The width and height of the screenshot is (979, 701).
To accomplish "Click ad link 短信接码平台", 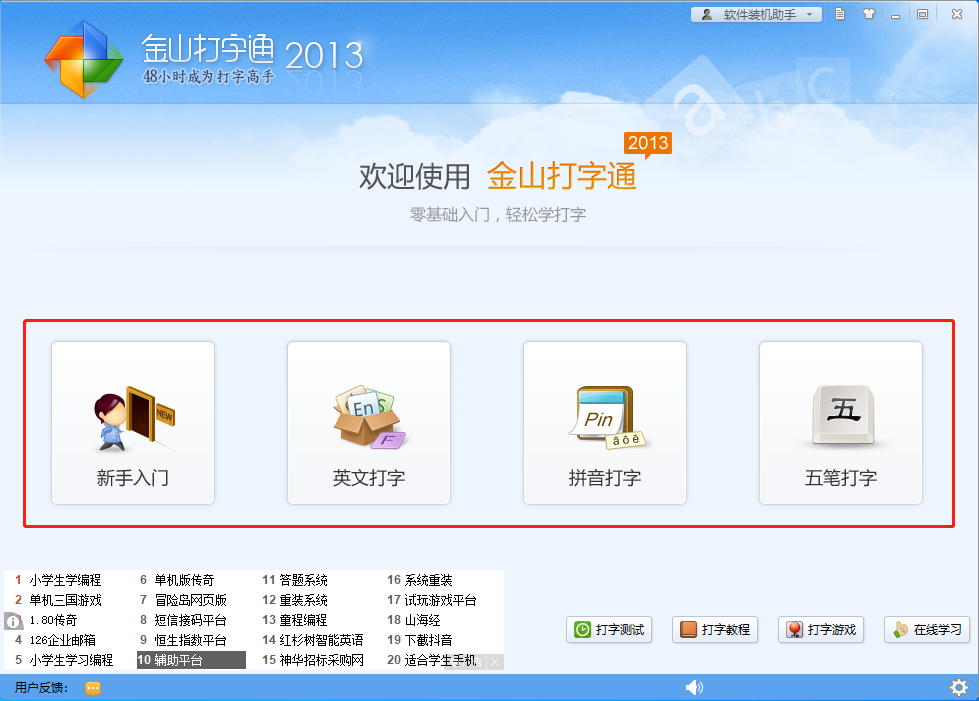I will tap(190, 620).
